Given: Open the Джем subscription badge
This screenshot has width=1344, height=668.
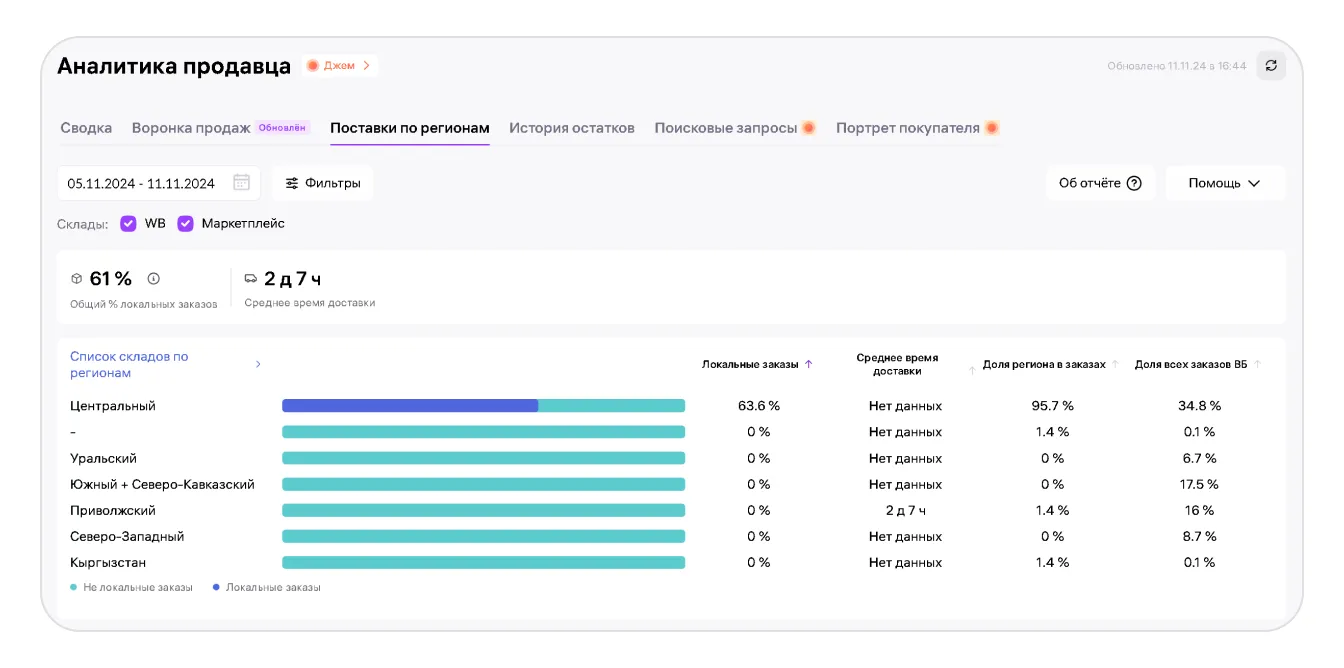Looking at the screenshot, I should pos(339,66).
